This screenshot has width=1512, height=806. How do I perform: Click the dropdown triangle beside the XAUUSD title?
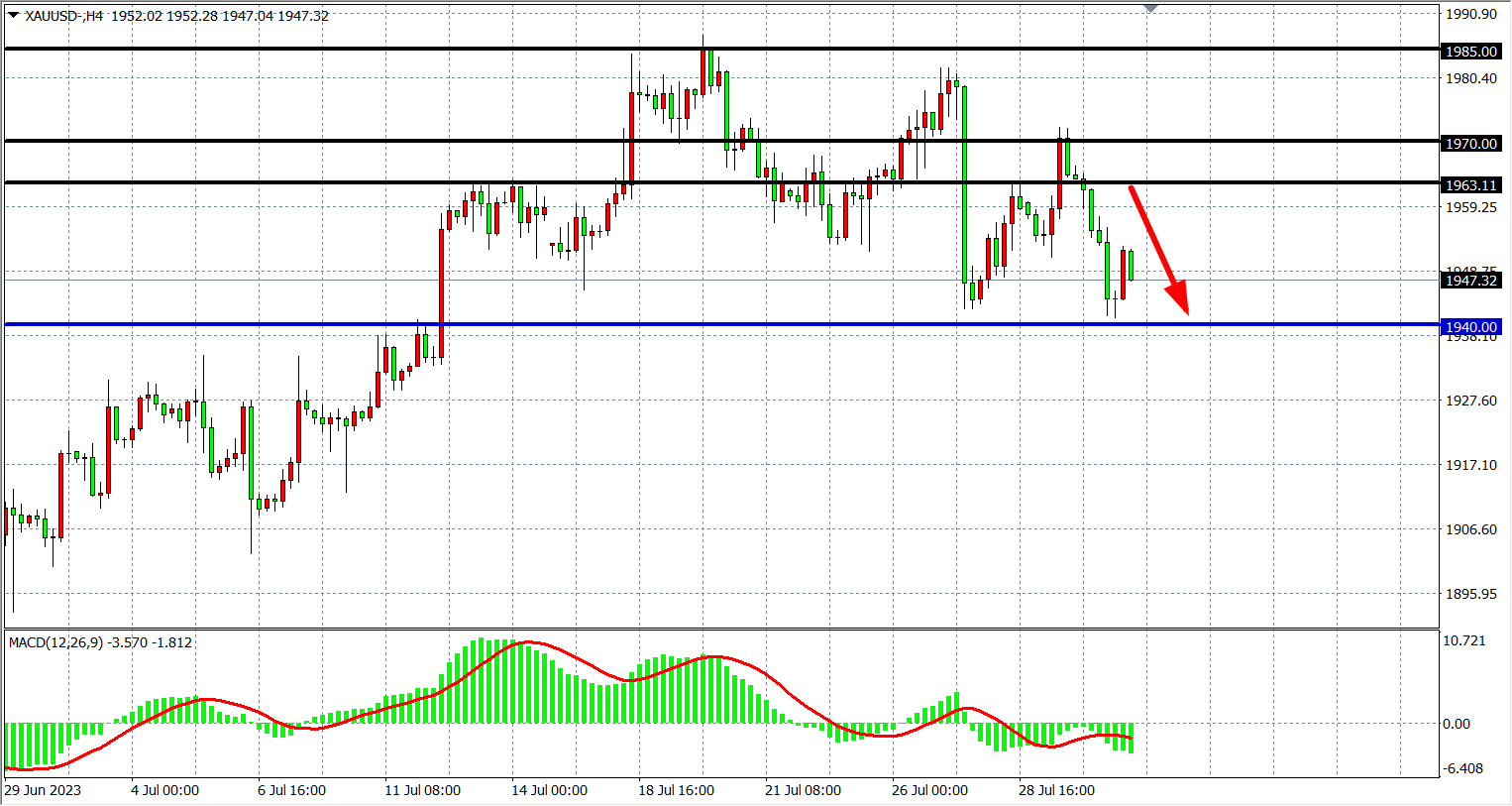click(13, 15)
